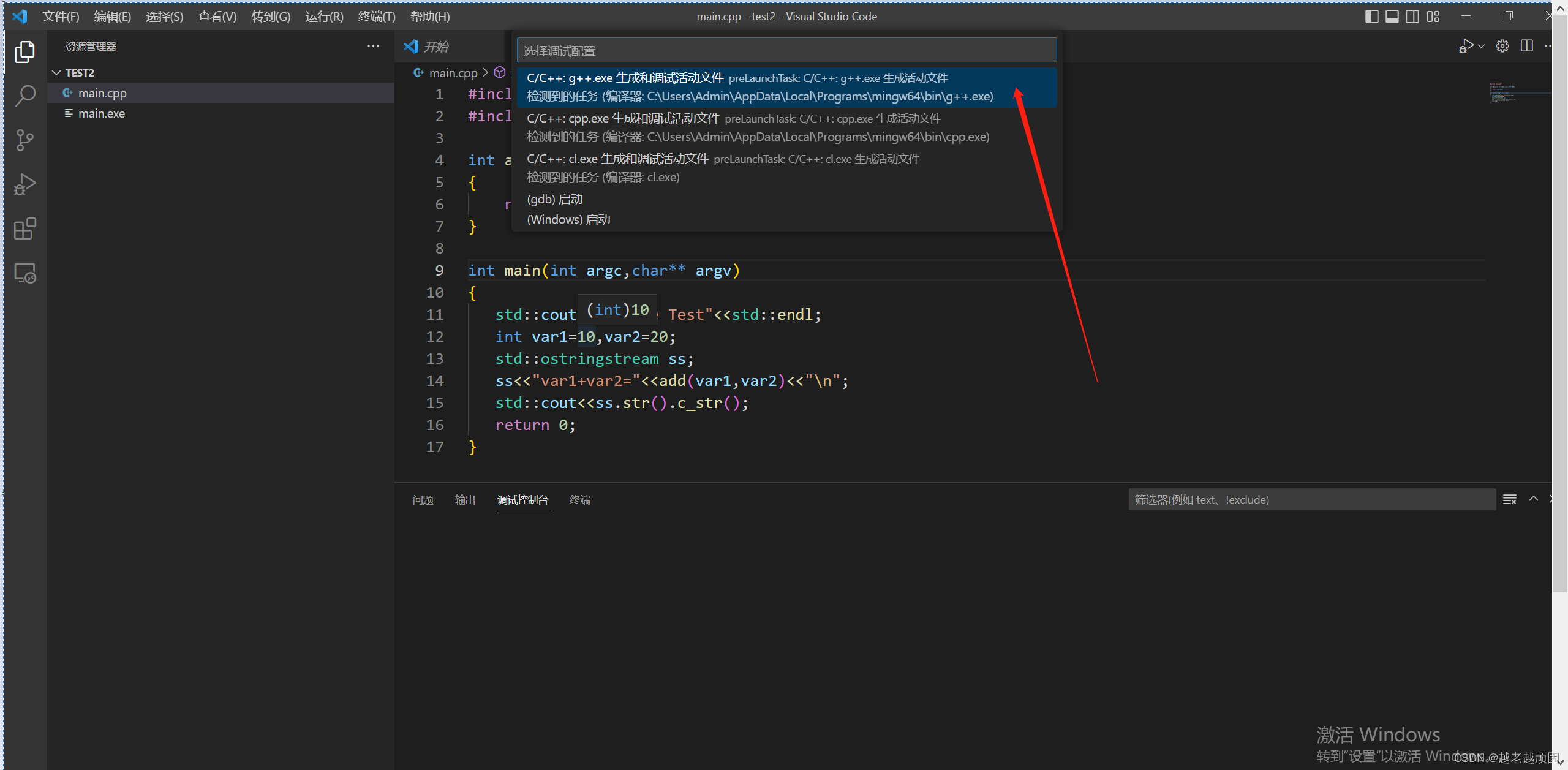Clear the debug console output
1568x770 pixels.
tap(1510, 499)
